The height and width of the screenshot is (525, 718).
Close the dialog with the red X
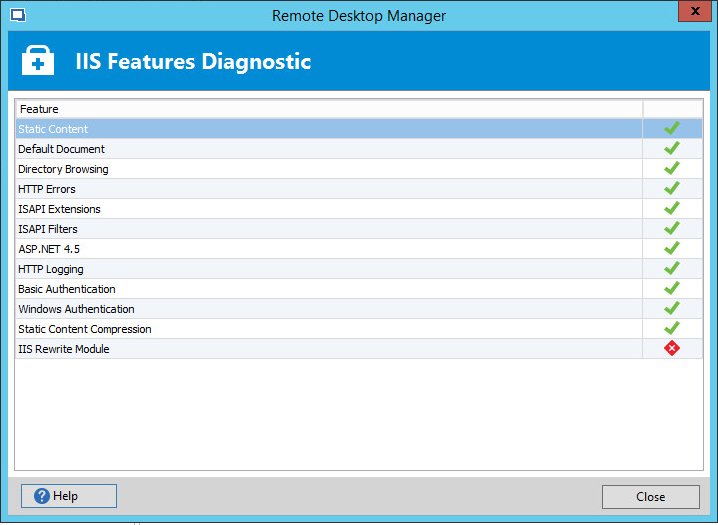tap(695, 11)
